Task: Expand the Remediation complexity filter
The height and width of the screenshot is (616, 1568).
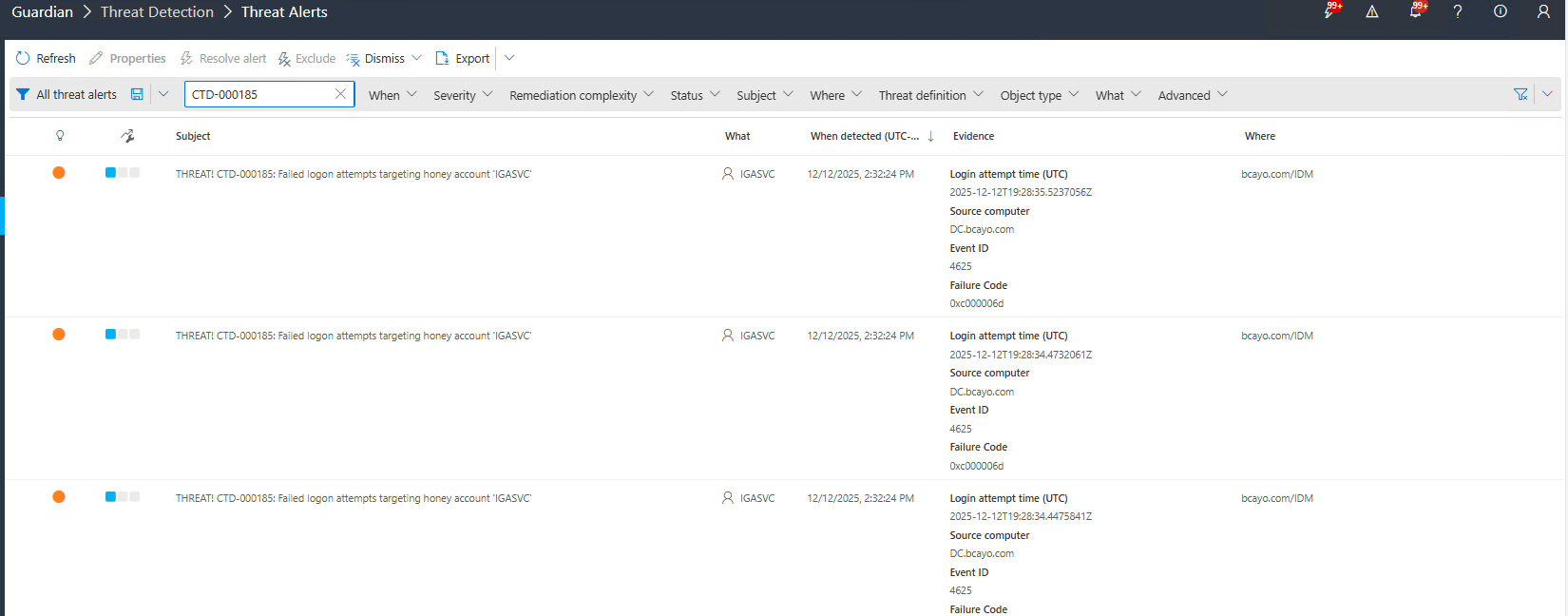Action: [x=581, y=95]
